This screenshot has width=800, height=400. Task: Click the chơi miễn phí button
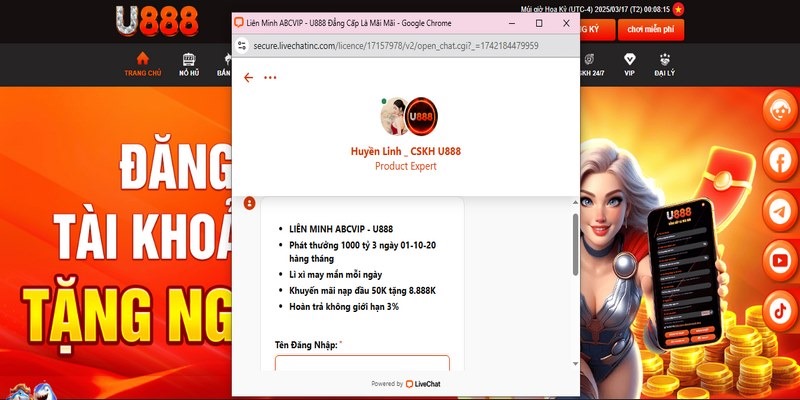click(x=651, y=30)
